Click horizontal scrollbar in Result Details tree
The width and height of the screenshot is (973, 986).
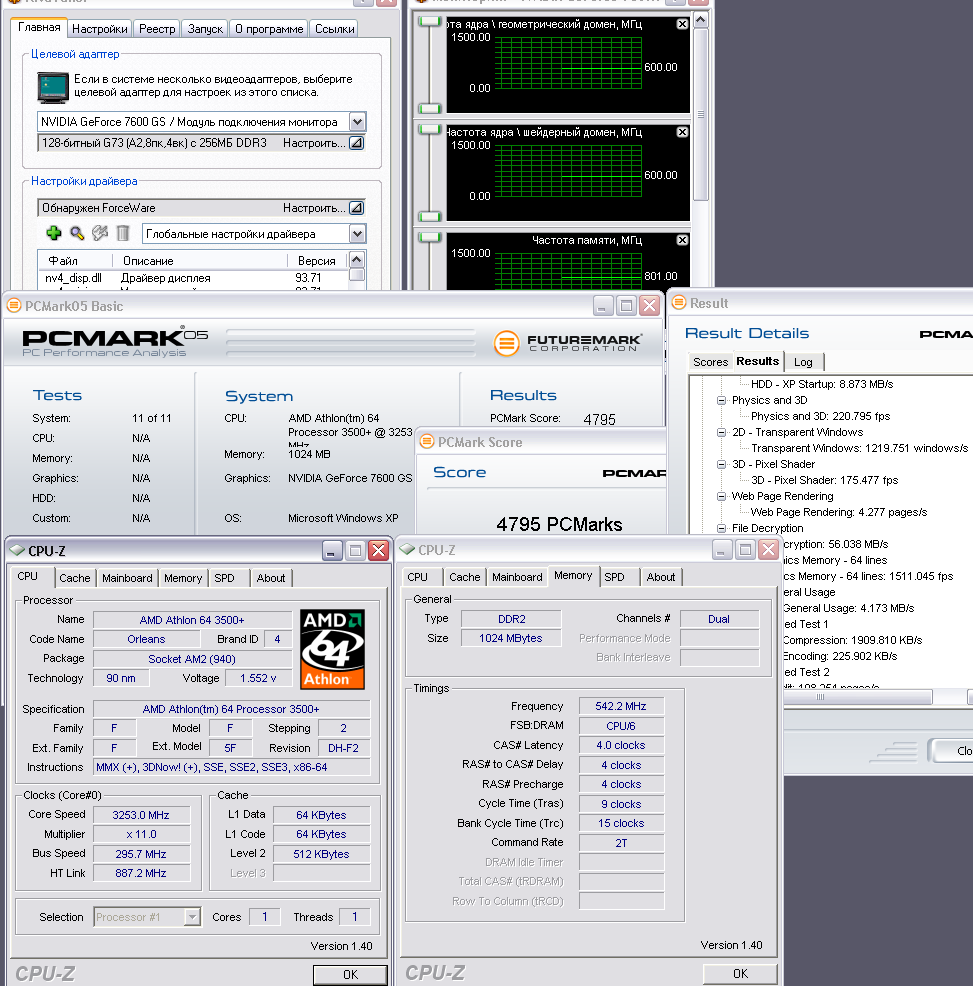pos(858,697)
